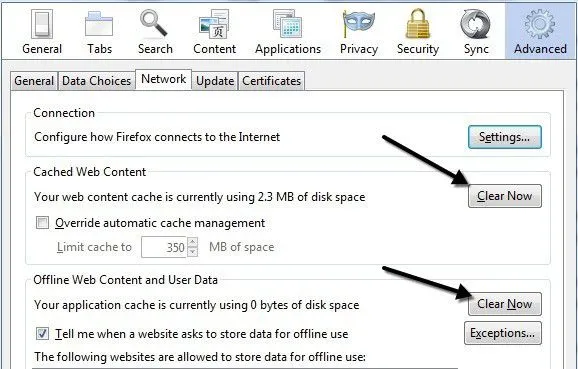Enable Override automatic cache management
Image resolution: width=578 pixels, height=369 pixels.
tap(42, 223)
